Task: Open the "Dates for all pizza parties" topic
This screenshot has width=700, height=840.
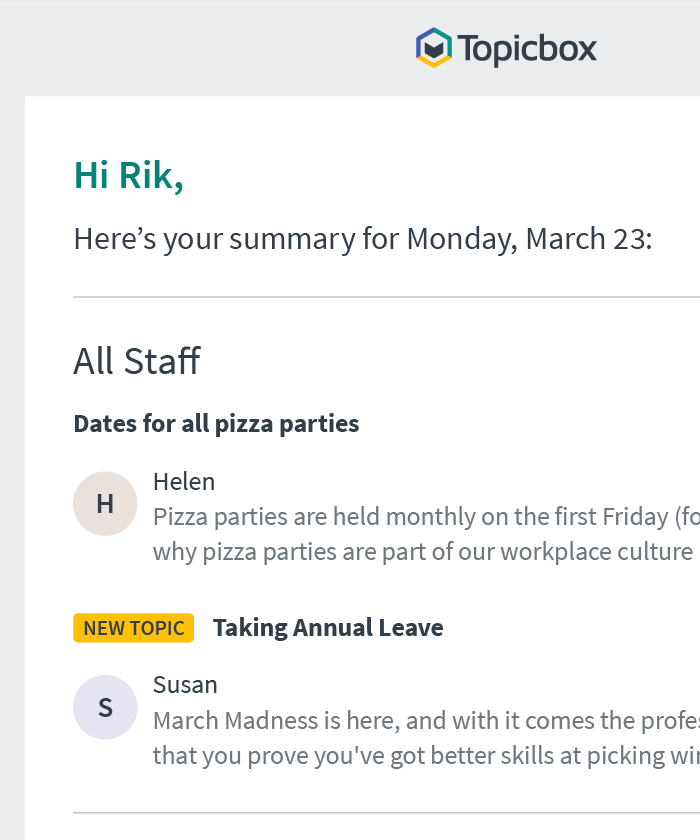Action: point(216,424)
